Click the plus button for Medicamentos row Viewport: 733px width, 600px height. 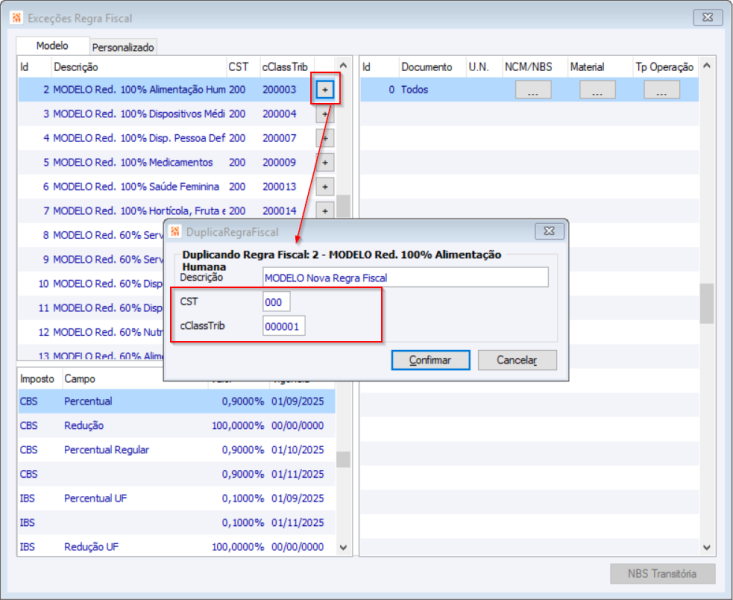coord(325,162)
